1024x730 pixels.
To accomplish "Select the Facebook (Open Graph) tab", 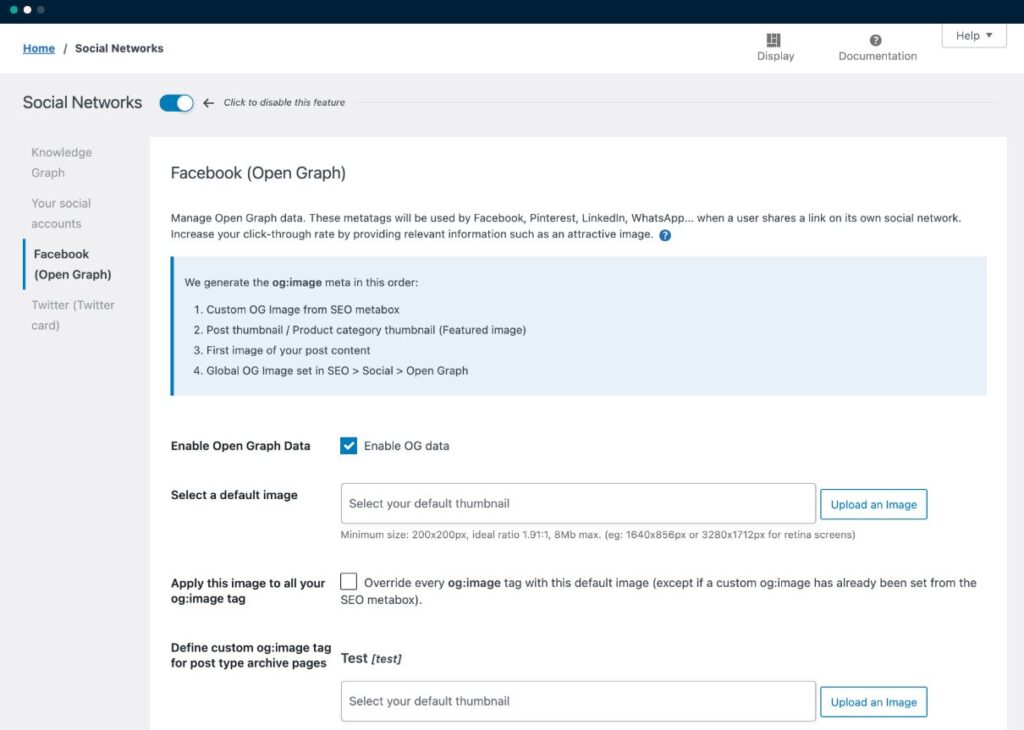I will 71,264.
